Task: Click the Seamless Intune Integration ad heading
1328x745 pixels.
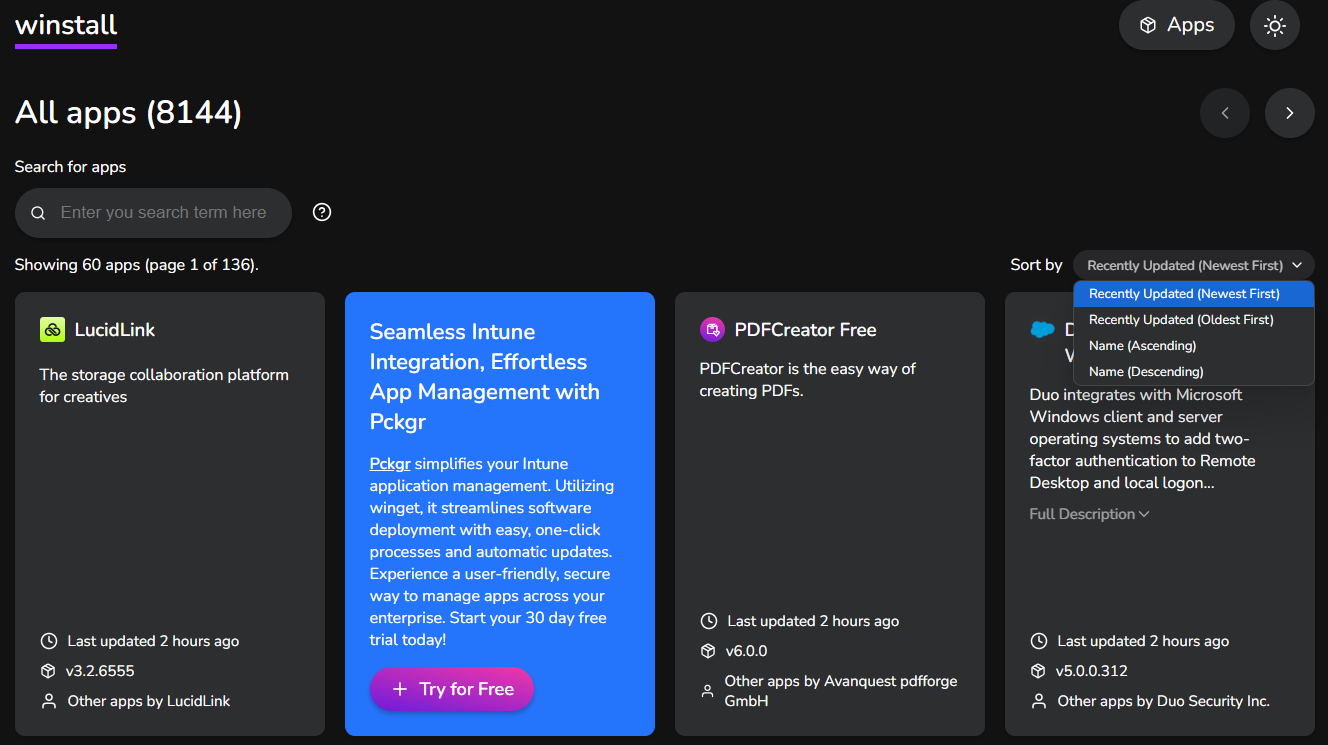Action: click(x=485, y=376)
